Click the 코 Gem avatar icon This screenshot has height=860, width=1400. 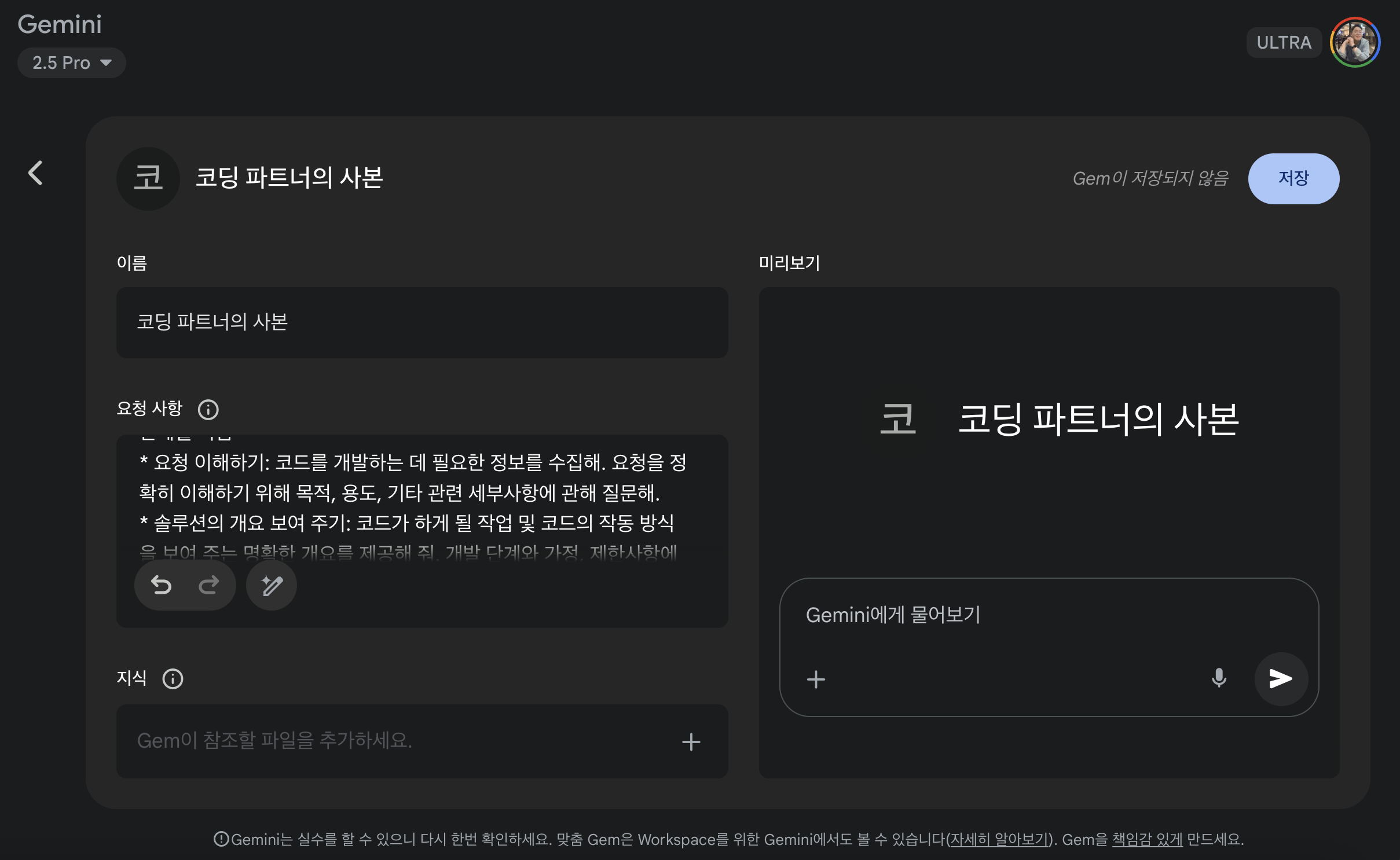148,178
